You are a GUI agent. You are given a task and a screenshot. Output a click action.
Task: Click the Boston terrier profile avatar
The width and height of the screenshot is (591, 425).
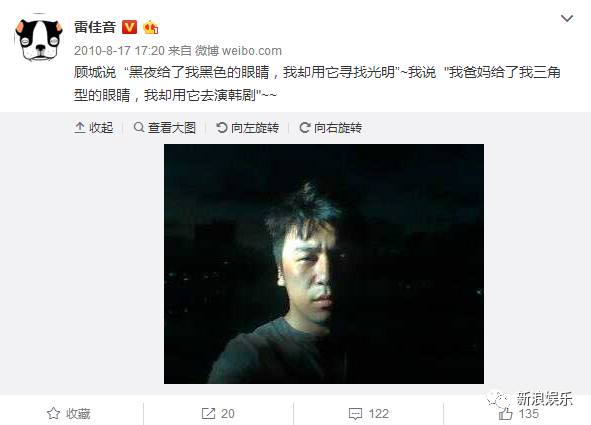pyautogui.click(x=39, y=40)
